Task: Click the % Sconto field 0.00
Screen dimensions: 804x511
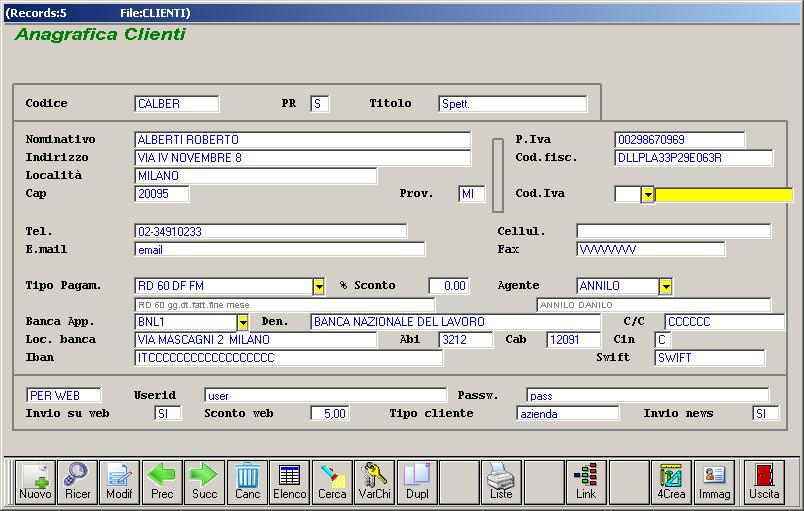Action: pos(449,285)
